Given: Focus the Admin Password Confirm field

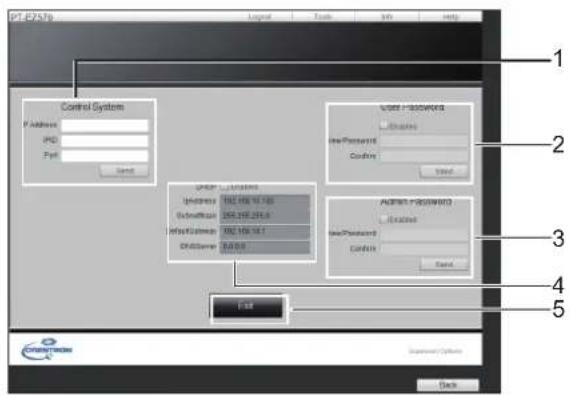Looking at the screenshot, I should (x=424, y=249).
